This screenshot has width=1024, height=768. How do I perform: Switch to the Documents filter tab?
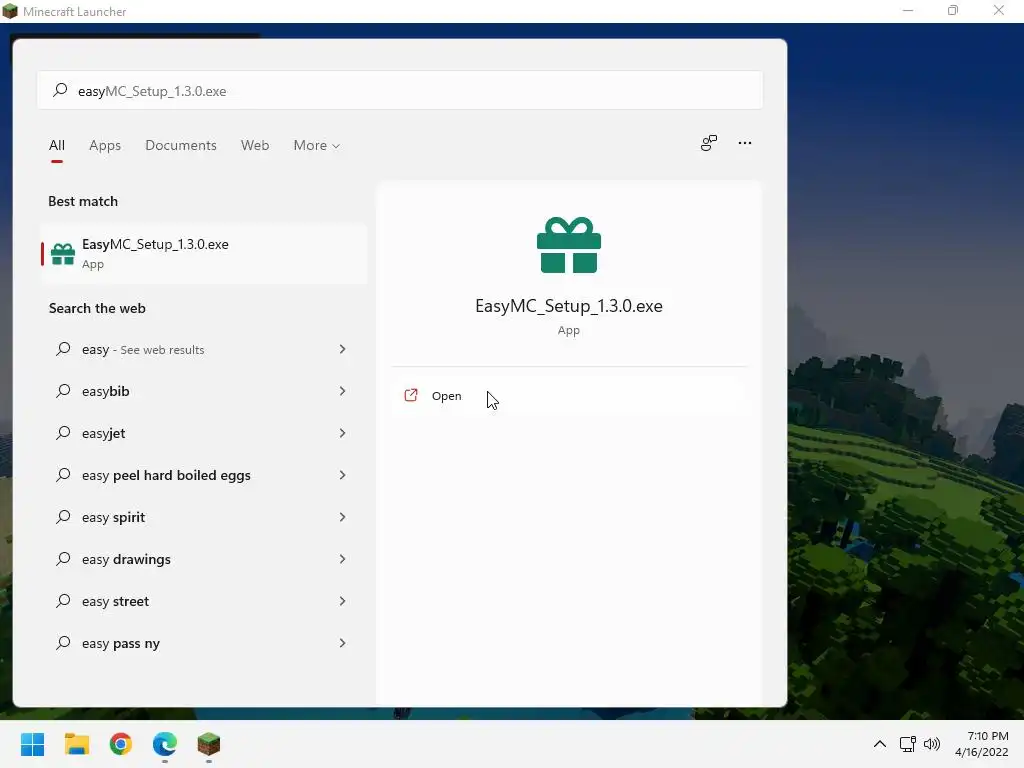pos(181,145)
